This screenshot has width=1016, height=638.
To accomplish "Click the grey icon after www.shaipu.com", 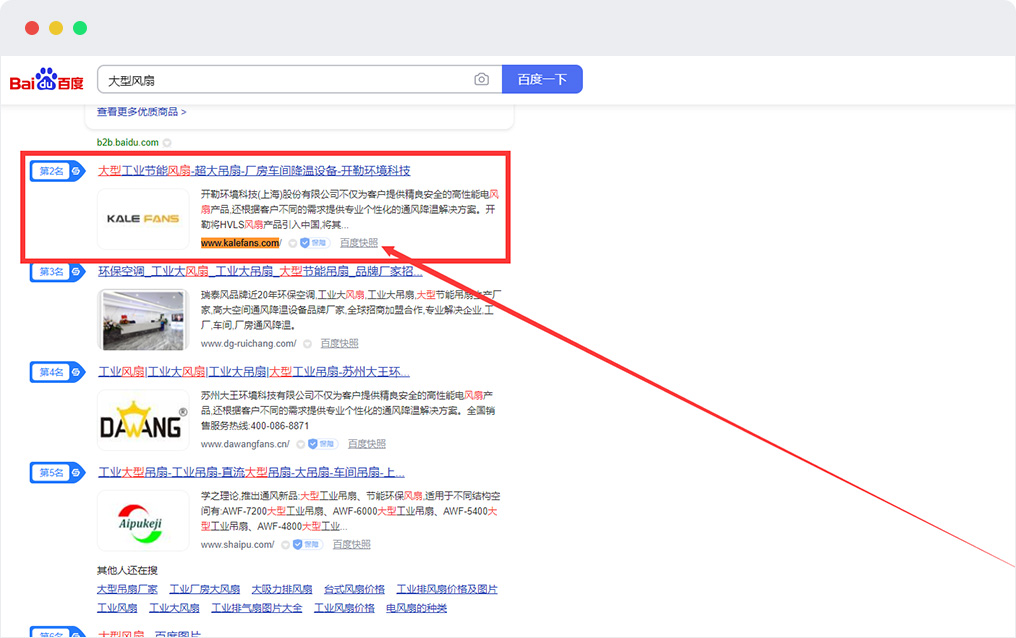I will (285, 544).
